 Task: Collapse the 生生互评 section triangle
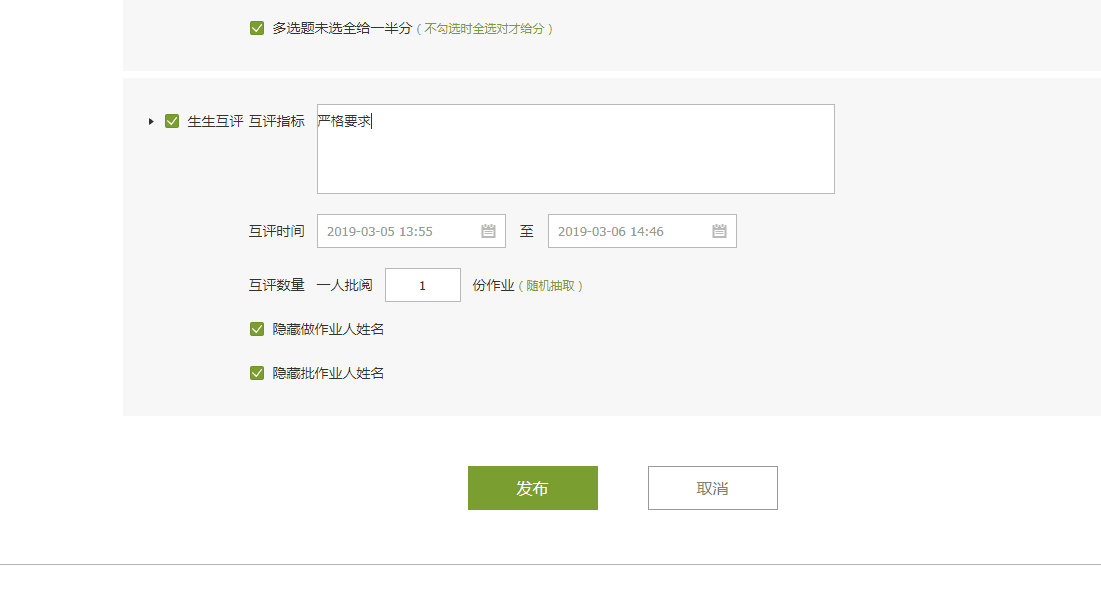[x=151, y=121]
